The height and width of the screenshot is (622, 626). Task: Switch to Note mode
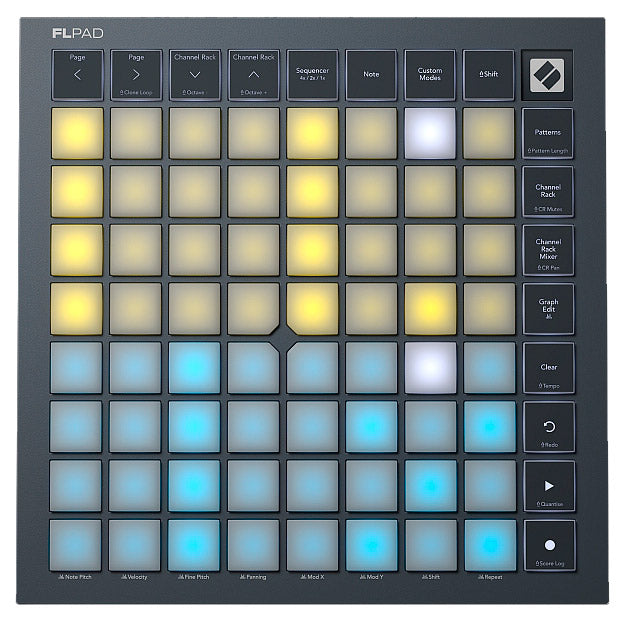click(371, 75)
